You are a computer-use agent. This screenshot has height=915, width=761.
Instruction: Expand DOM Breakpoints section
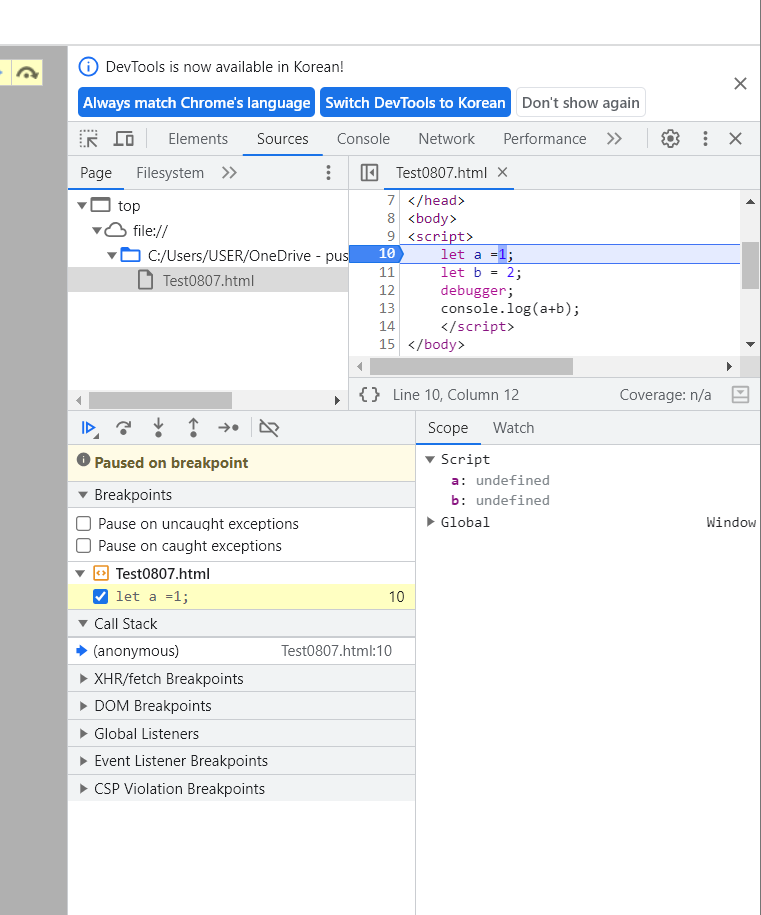(83, 706)
